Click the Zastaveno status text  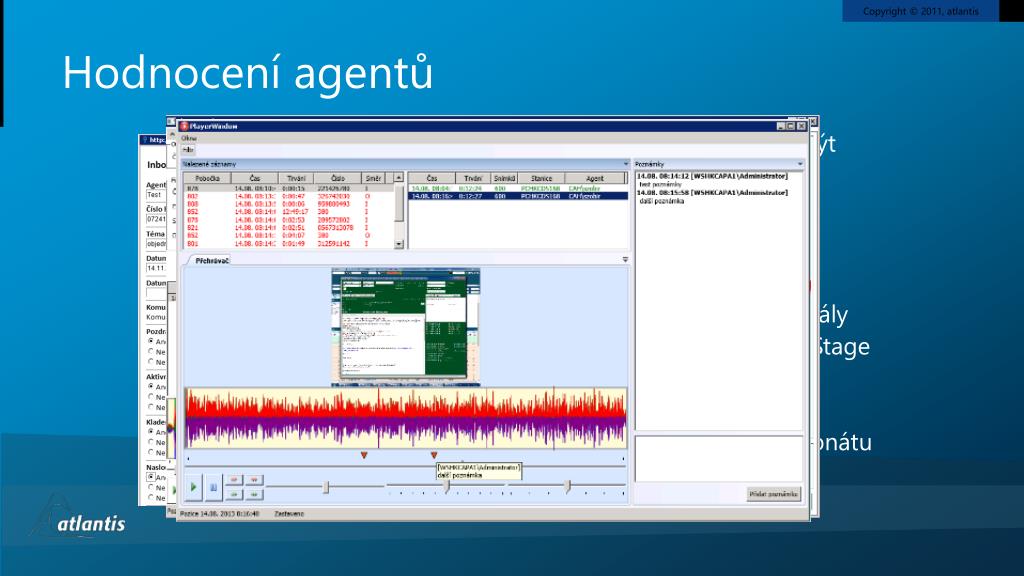[x=289, y=514]
